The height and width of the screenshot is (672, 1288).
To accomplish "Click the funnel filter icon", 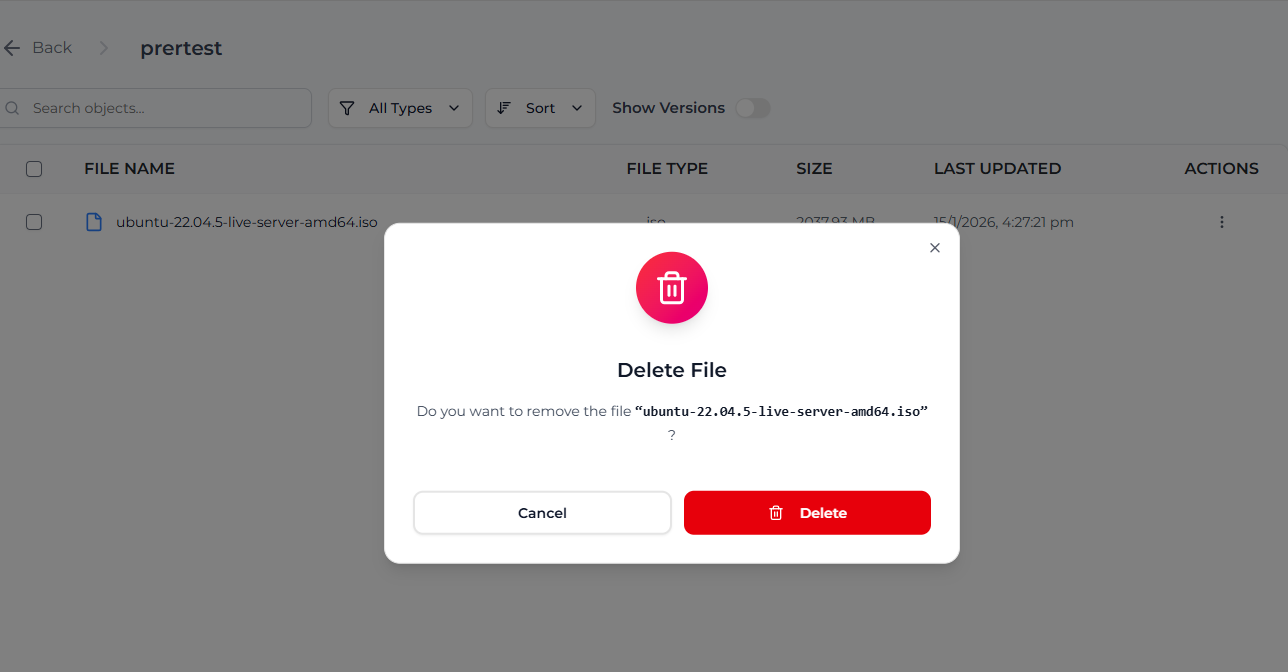I will point(347,108).
